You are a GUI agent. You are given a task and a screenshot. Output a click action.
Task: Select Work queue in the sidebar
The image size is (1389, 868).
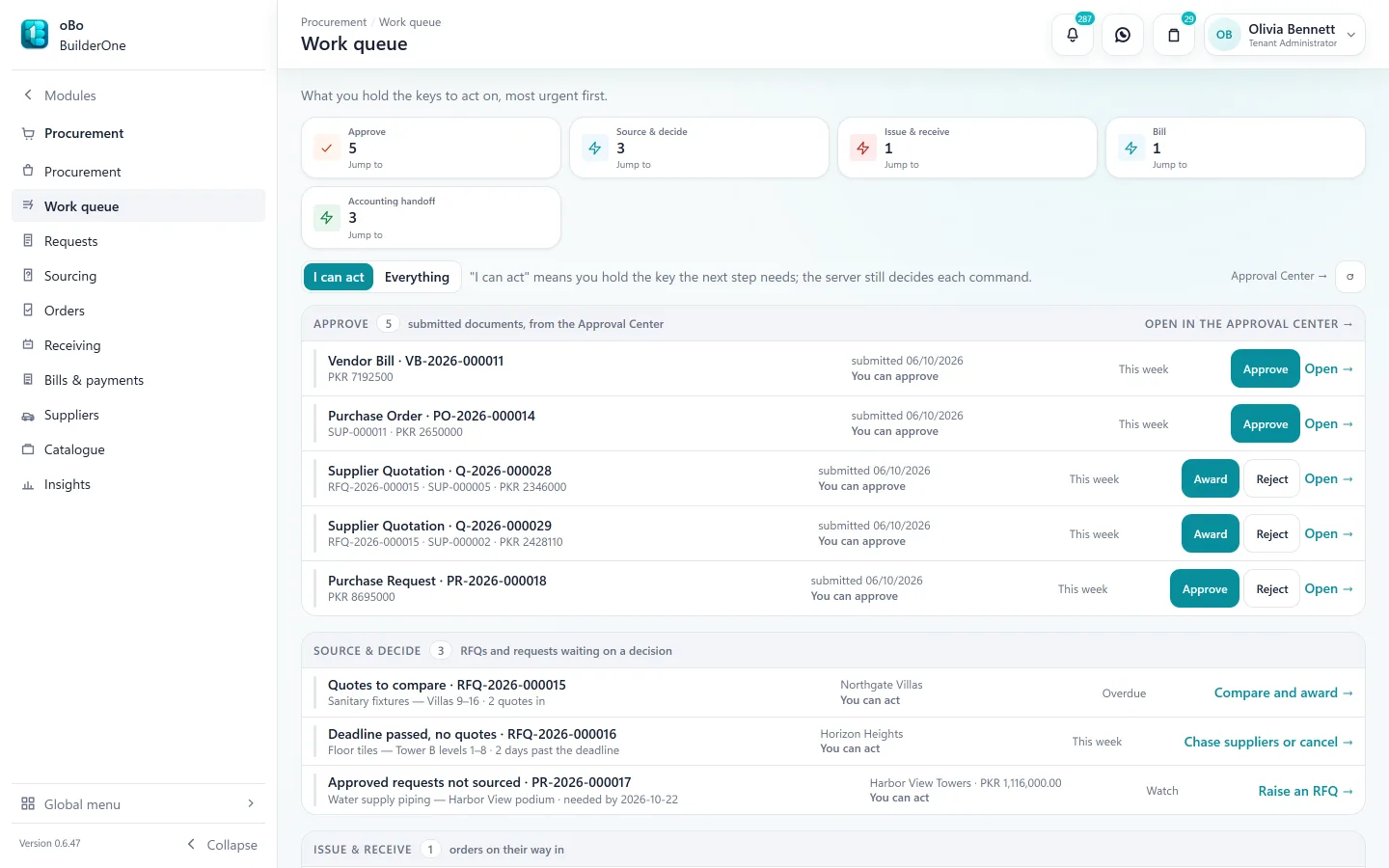pyautogui.click(x=138, y=206)
